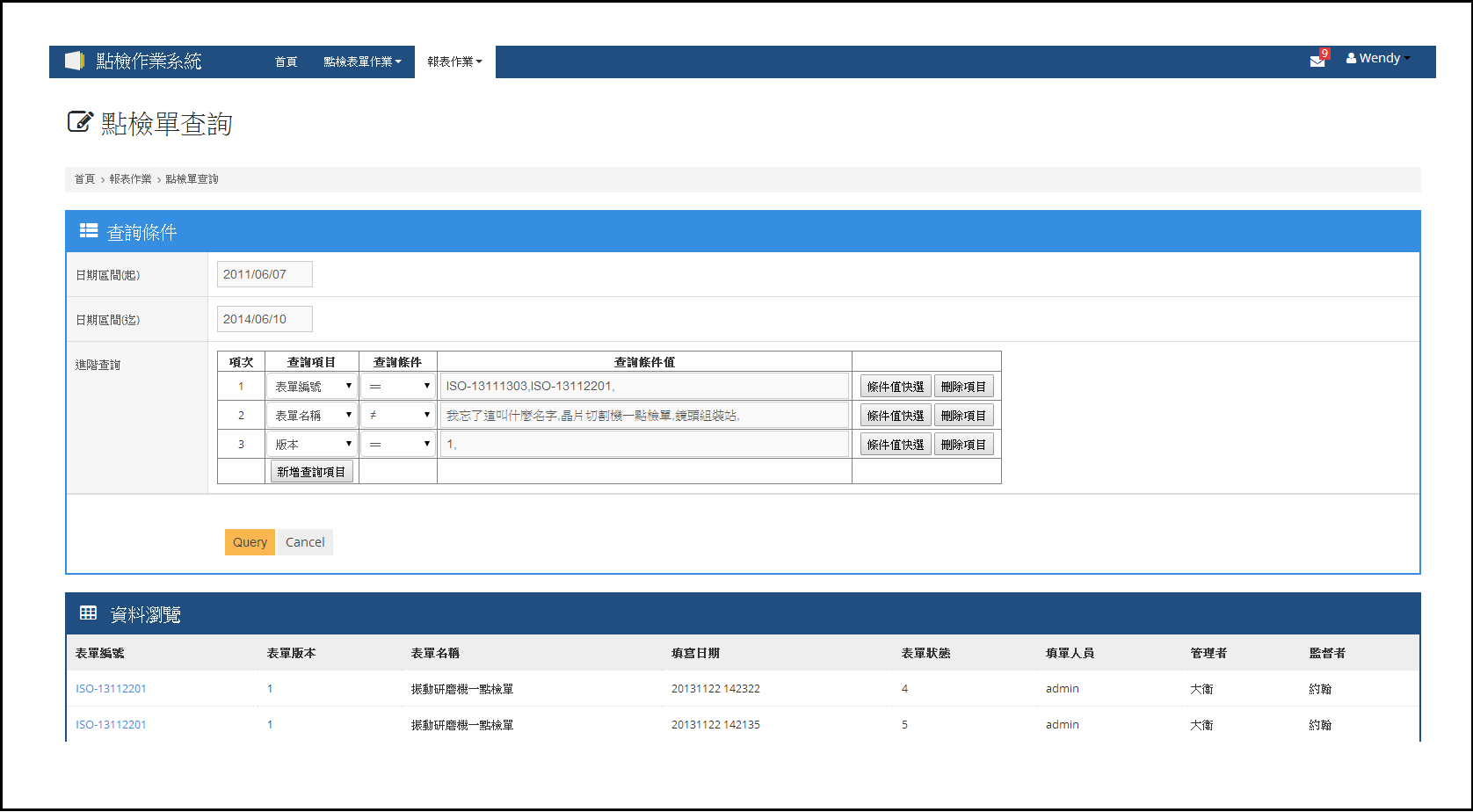Click the Cancel button
Viewport: 1473px width, 812px height.
[x=305, y=541]
